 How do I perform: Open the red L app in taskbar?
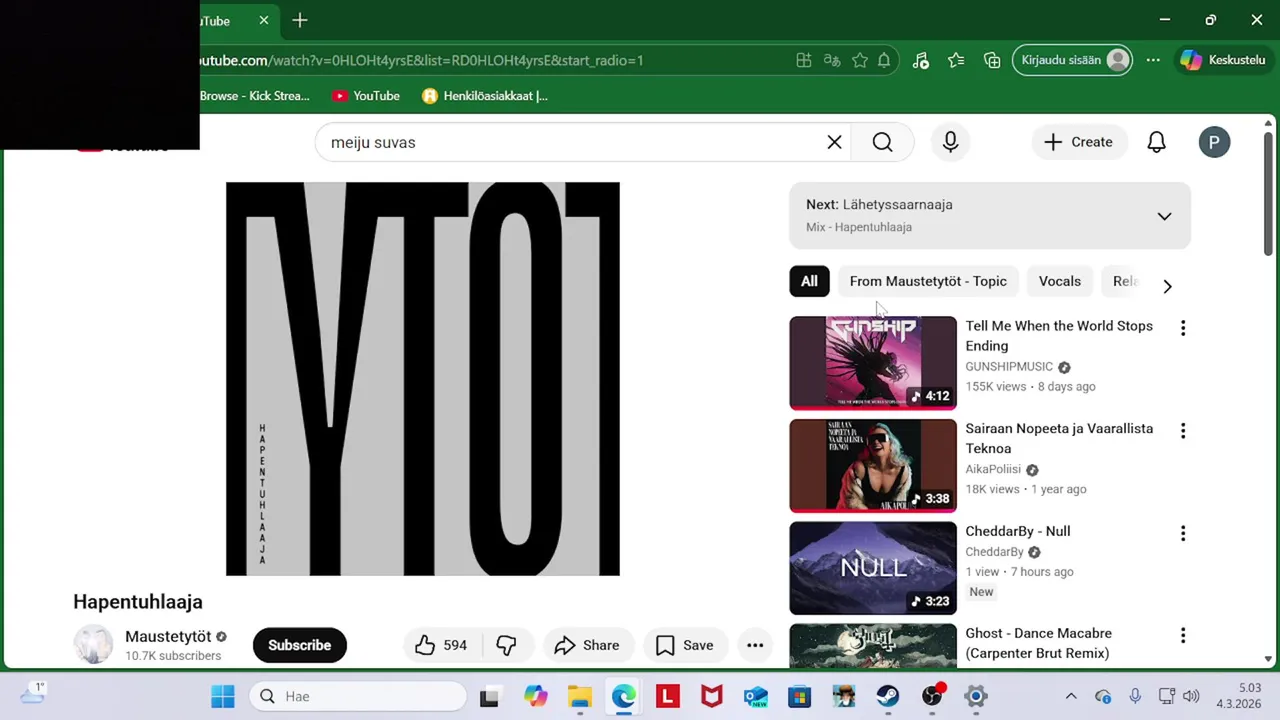668,696
